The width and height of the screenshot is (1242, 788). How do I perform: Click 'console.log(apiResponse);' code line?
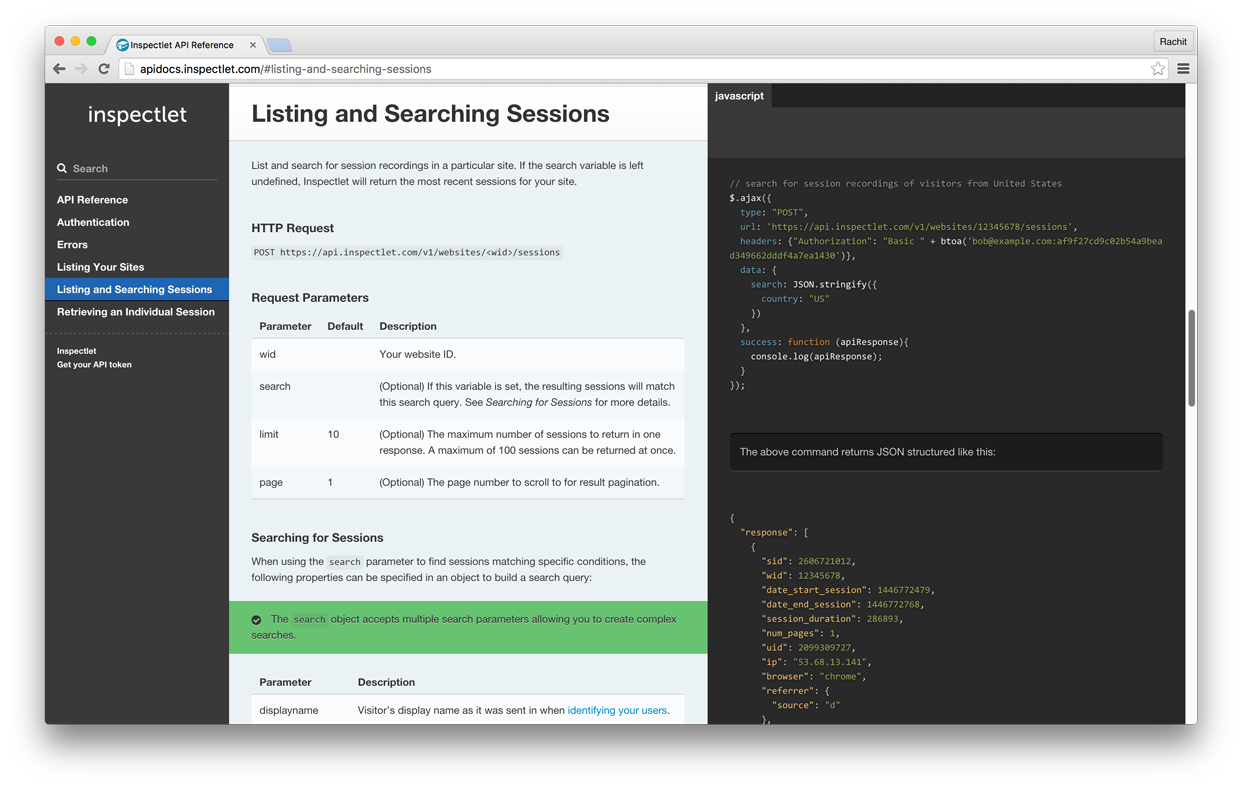[816, 356]
